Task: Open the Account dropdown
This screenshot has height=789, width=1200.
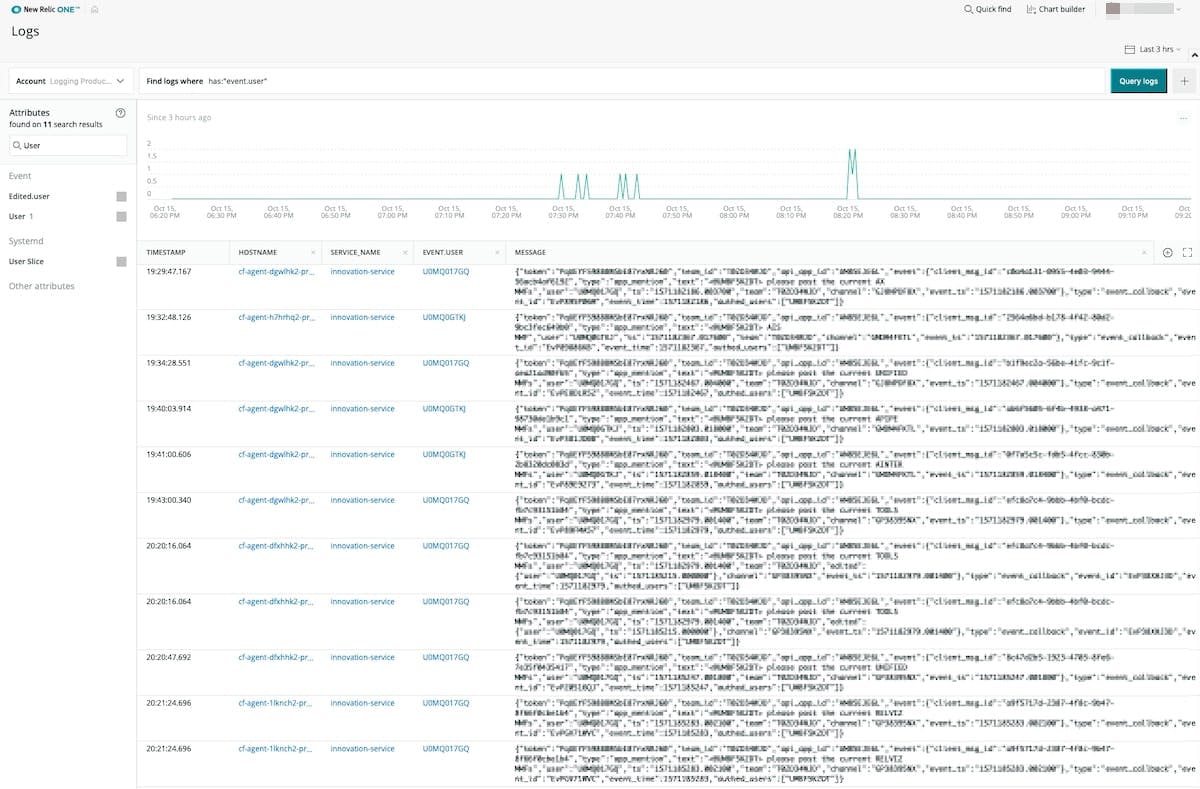Action: [x=71, y=81]
